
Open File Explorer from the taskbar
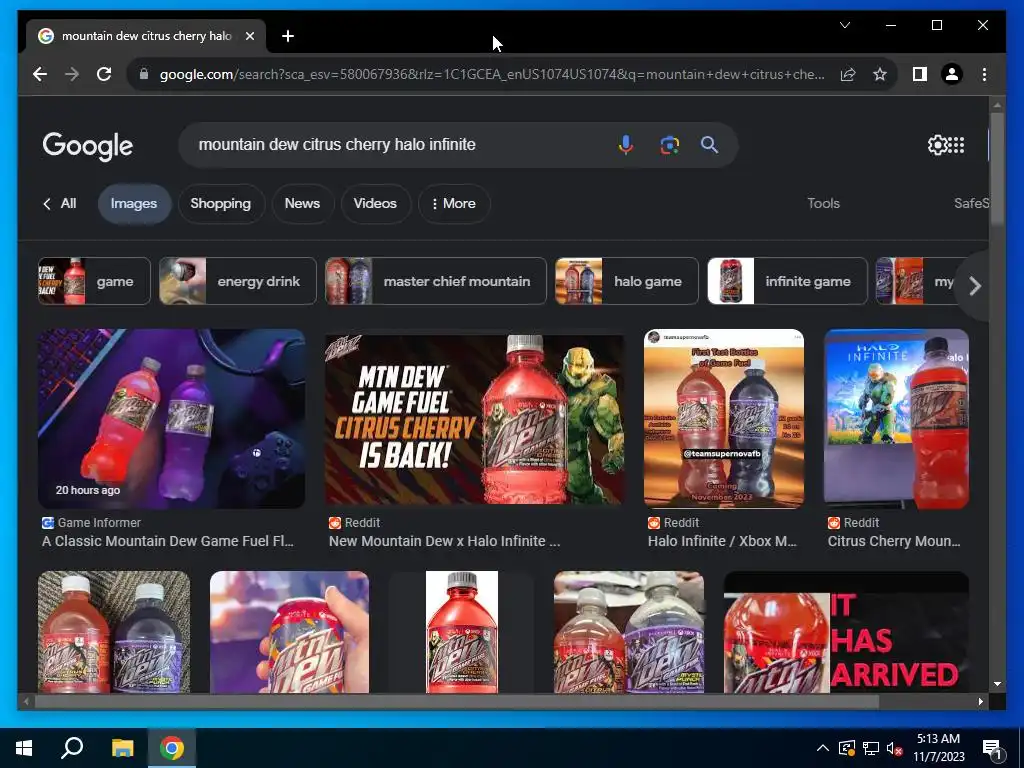click(122, 748)
